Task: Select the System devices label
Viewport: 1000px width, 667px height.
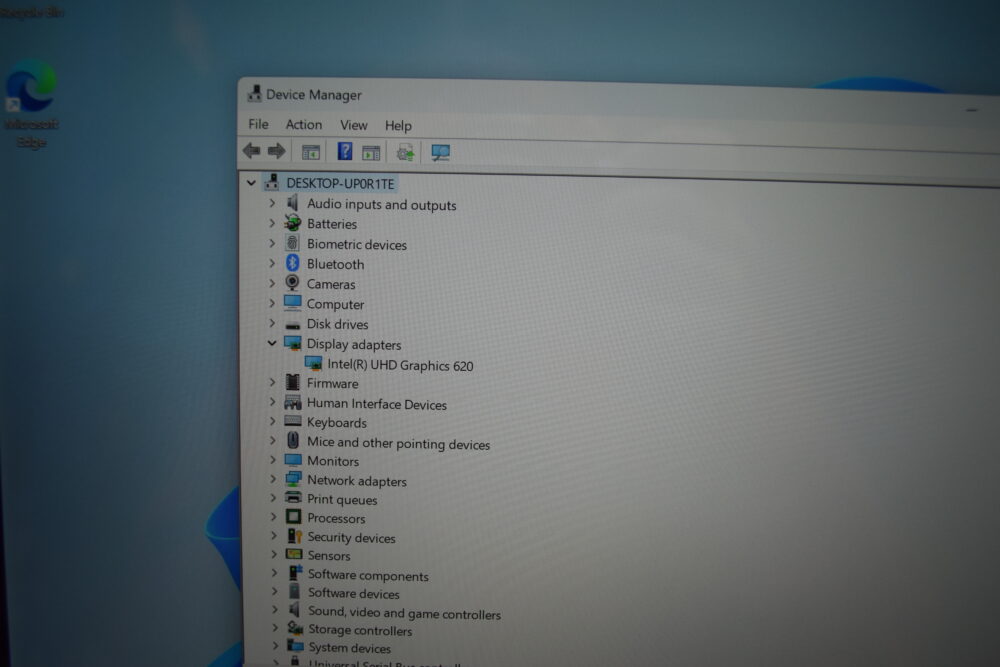Action: 349,648
